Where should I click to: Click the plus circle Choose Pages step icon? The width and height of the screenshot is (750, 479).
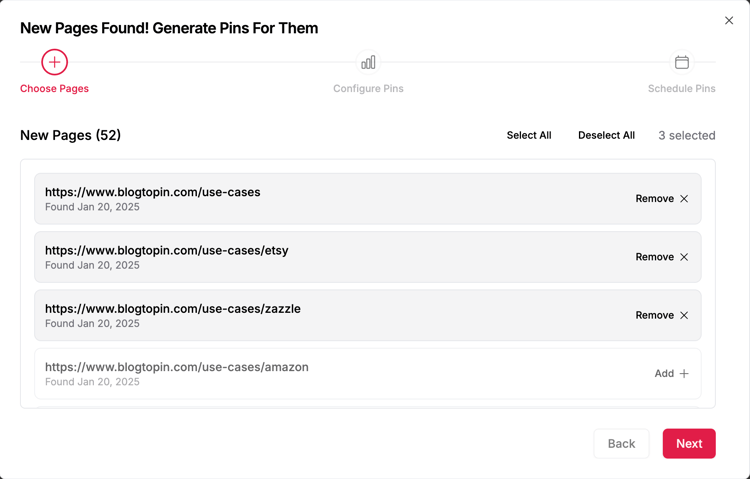(x=54, y=62)
